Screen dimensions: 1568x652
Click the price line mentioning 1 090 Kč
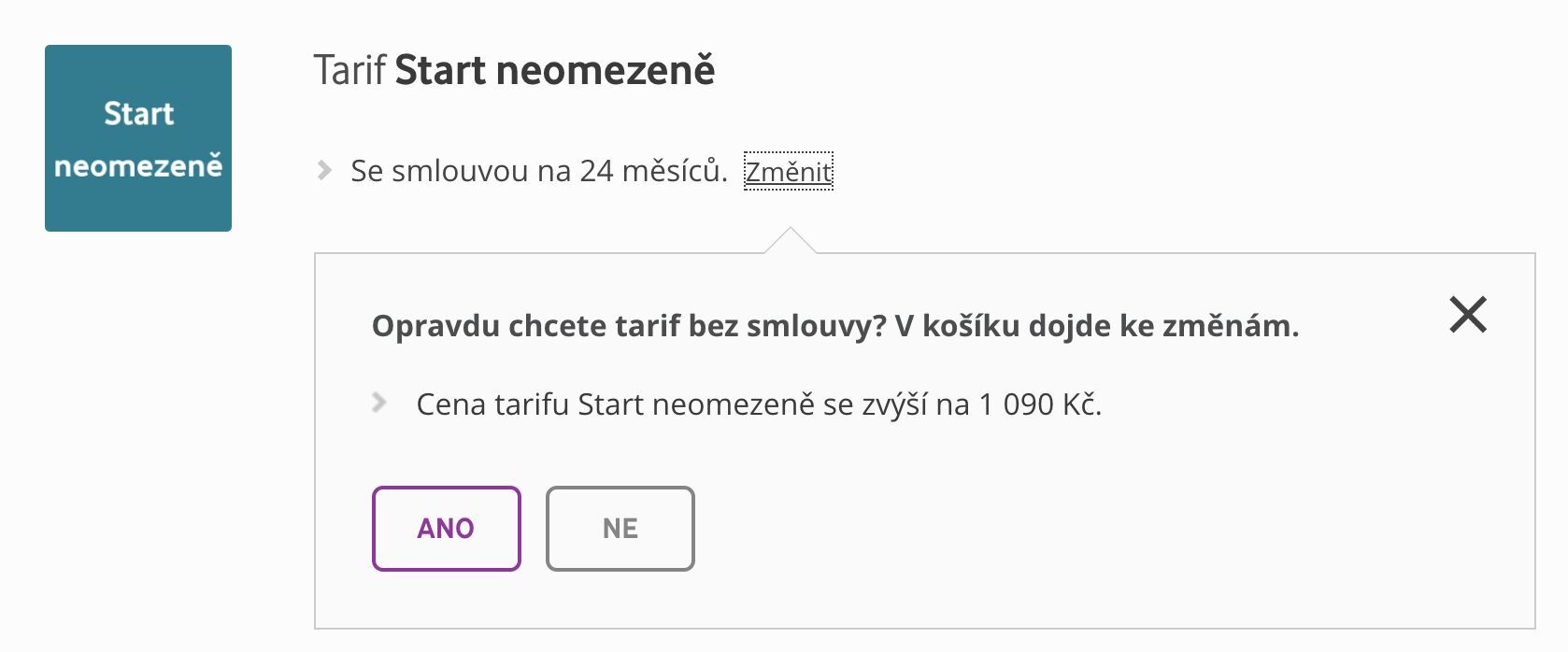pyautogui.click(x=759, y=404)
